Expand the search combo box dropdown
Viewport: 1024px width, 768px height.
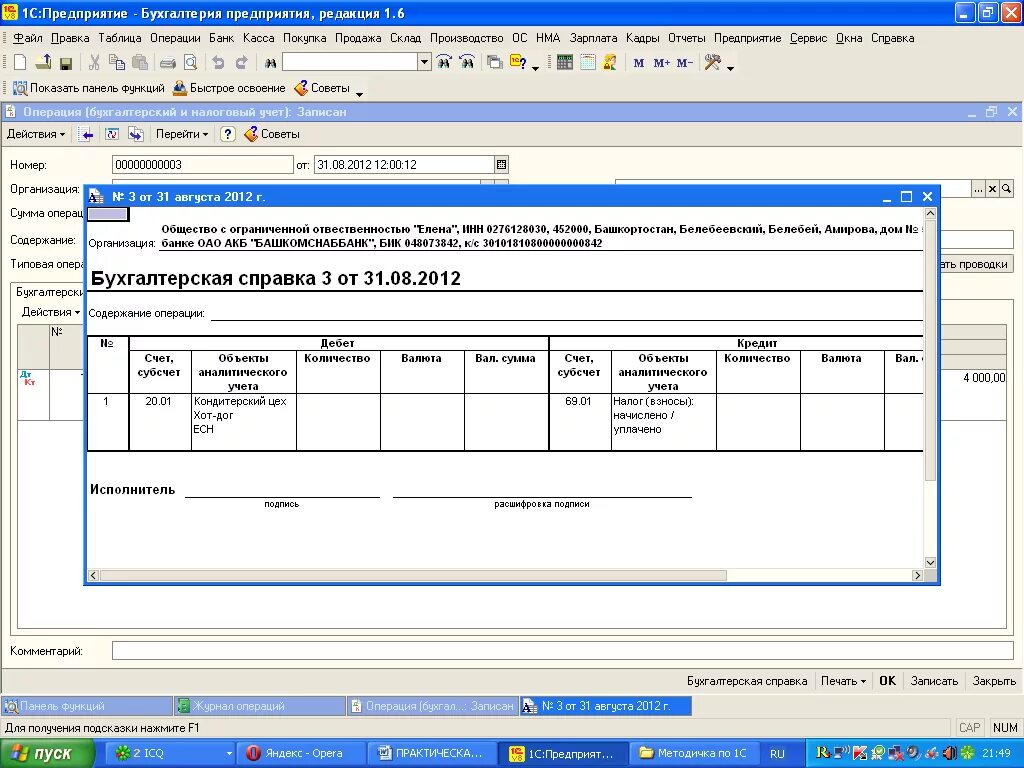(424, 62)
